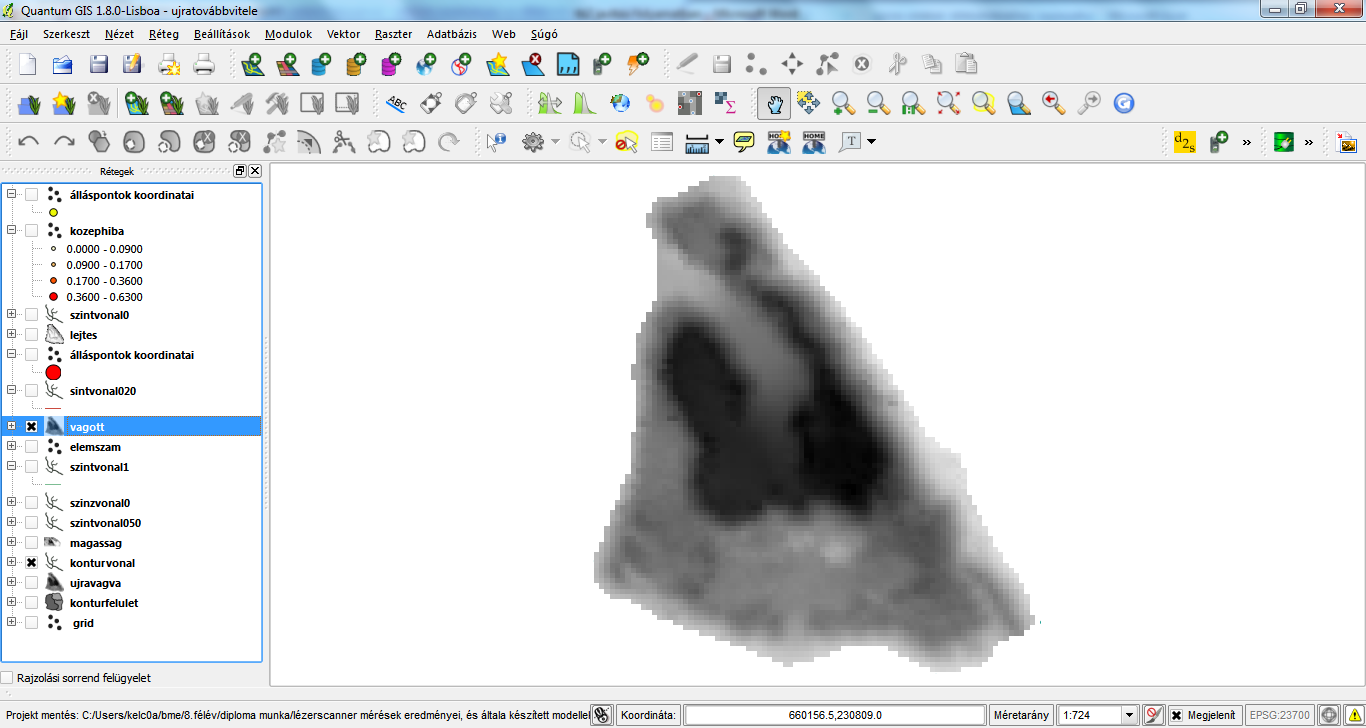Open the Vektor menu
The image size is (1366, 728).
tap(343, 34)
